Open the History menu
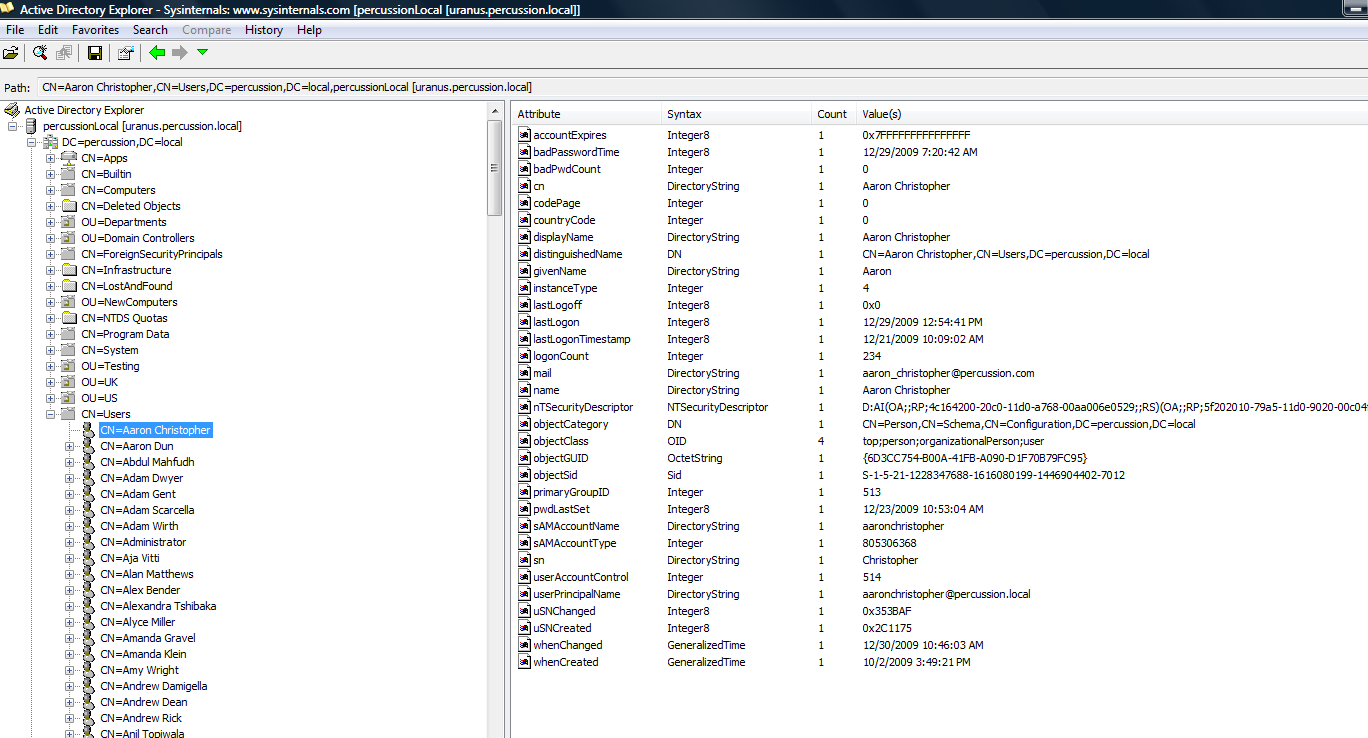This screenshot has width=1368, height=738. click(264, 30)
